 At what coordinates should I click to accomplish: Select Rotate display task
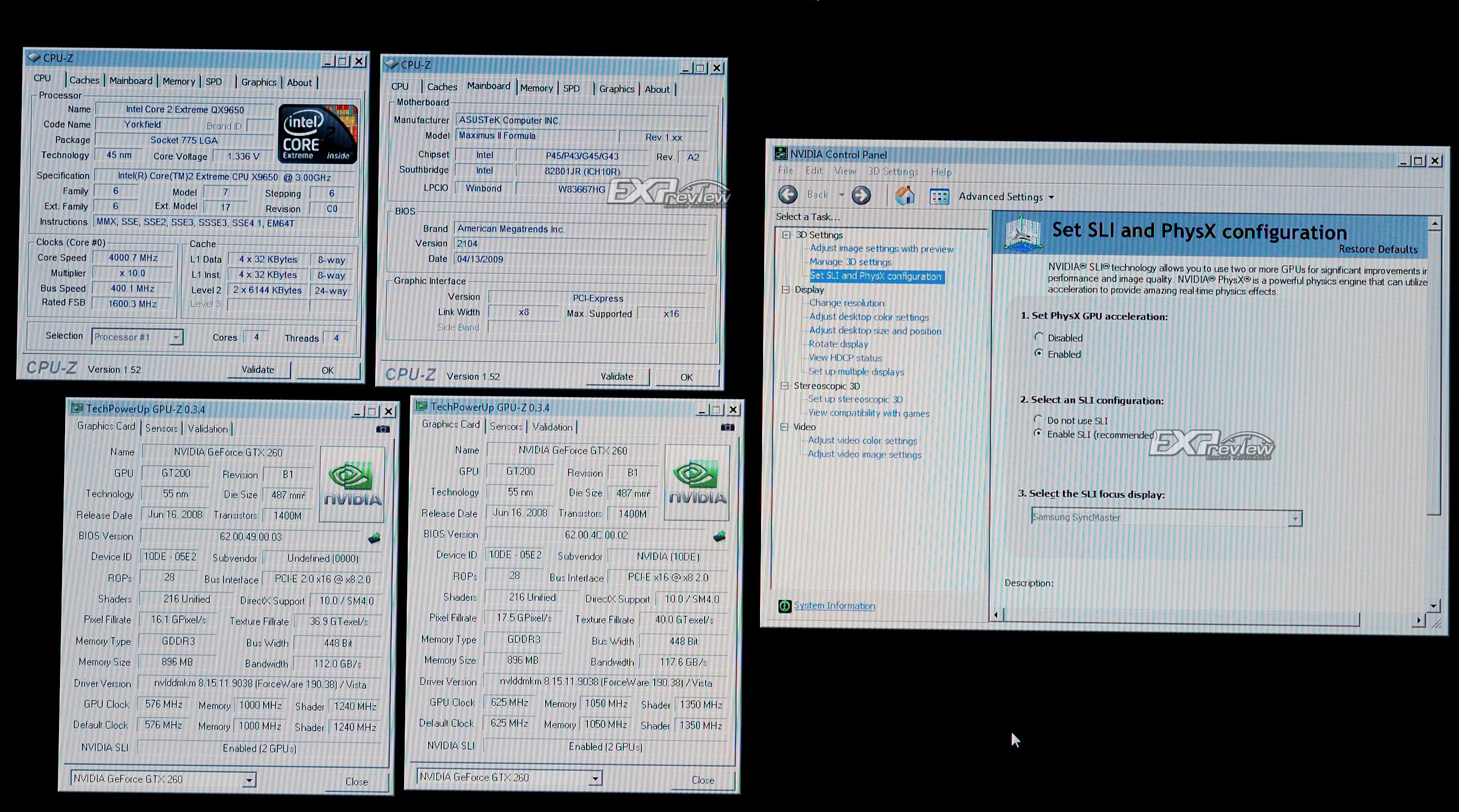[x=838, y=344]
